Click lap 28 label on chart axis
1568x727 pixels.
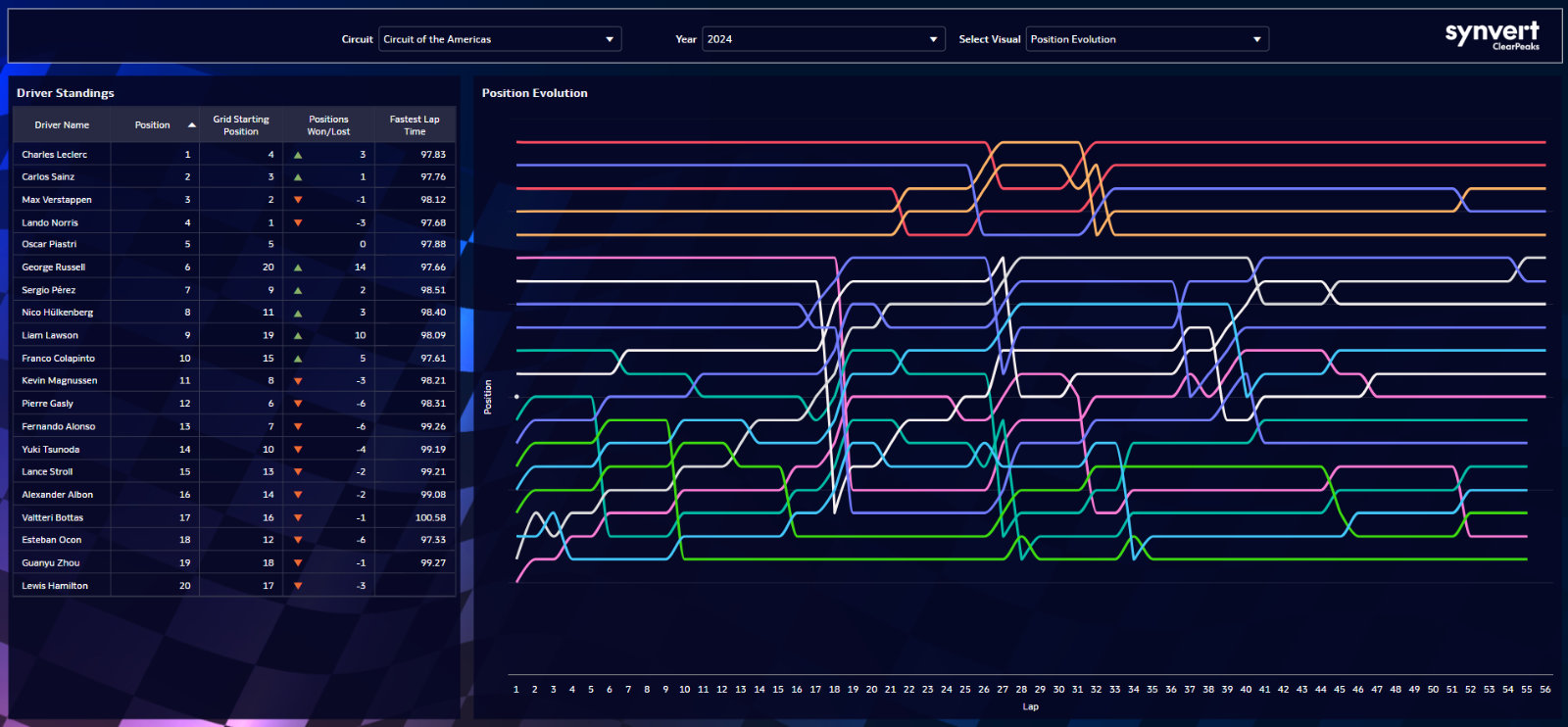point(1021,690)
